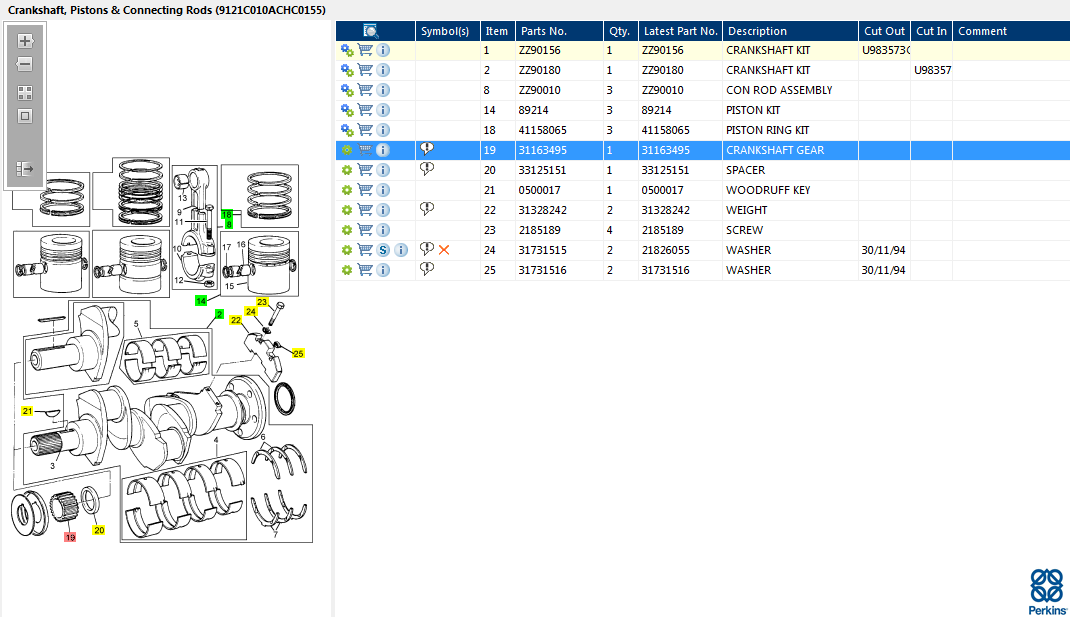Click the export arrow icon in diagram toolbar
1070x617 pixels.
tap(25, 169)
